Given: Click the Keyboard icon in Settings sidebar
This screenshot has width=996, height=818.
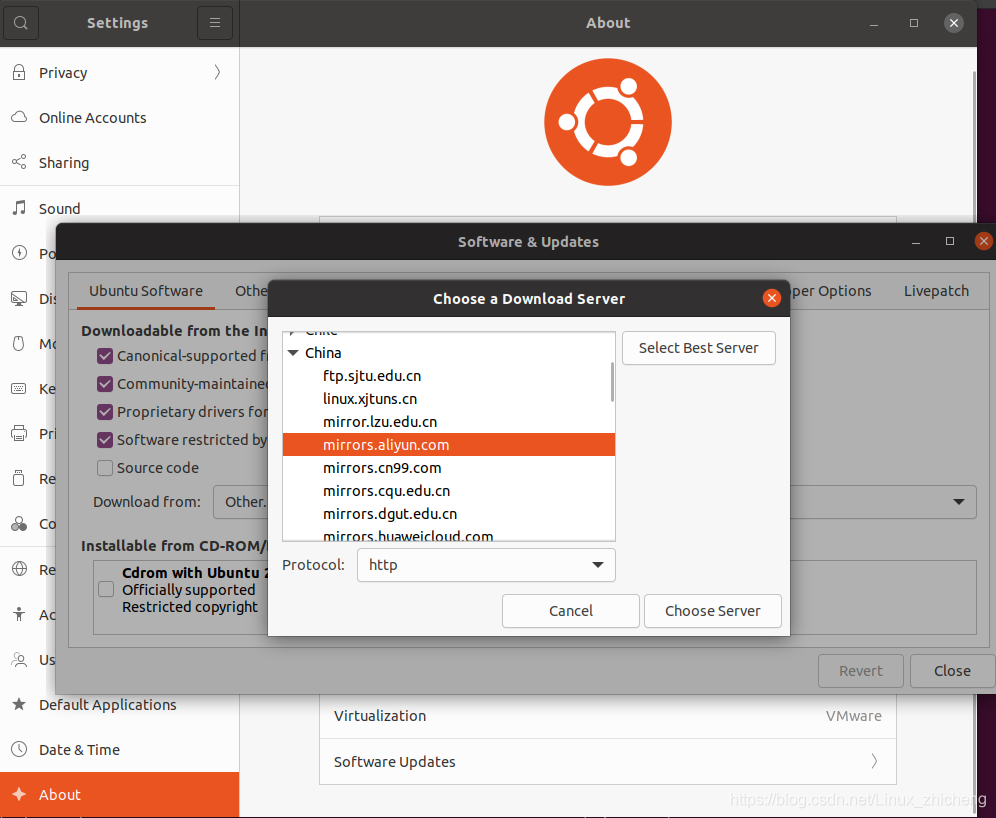Looking at the screenshot, I should click(x=19, y=388).
